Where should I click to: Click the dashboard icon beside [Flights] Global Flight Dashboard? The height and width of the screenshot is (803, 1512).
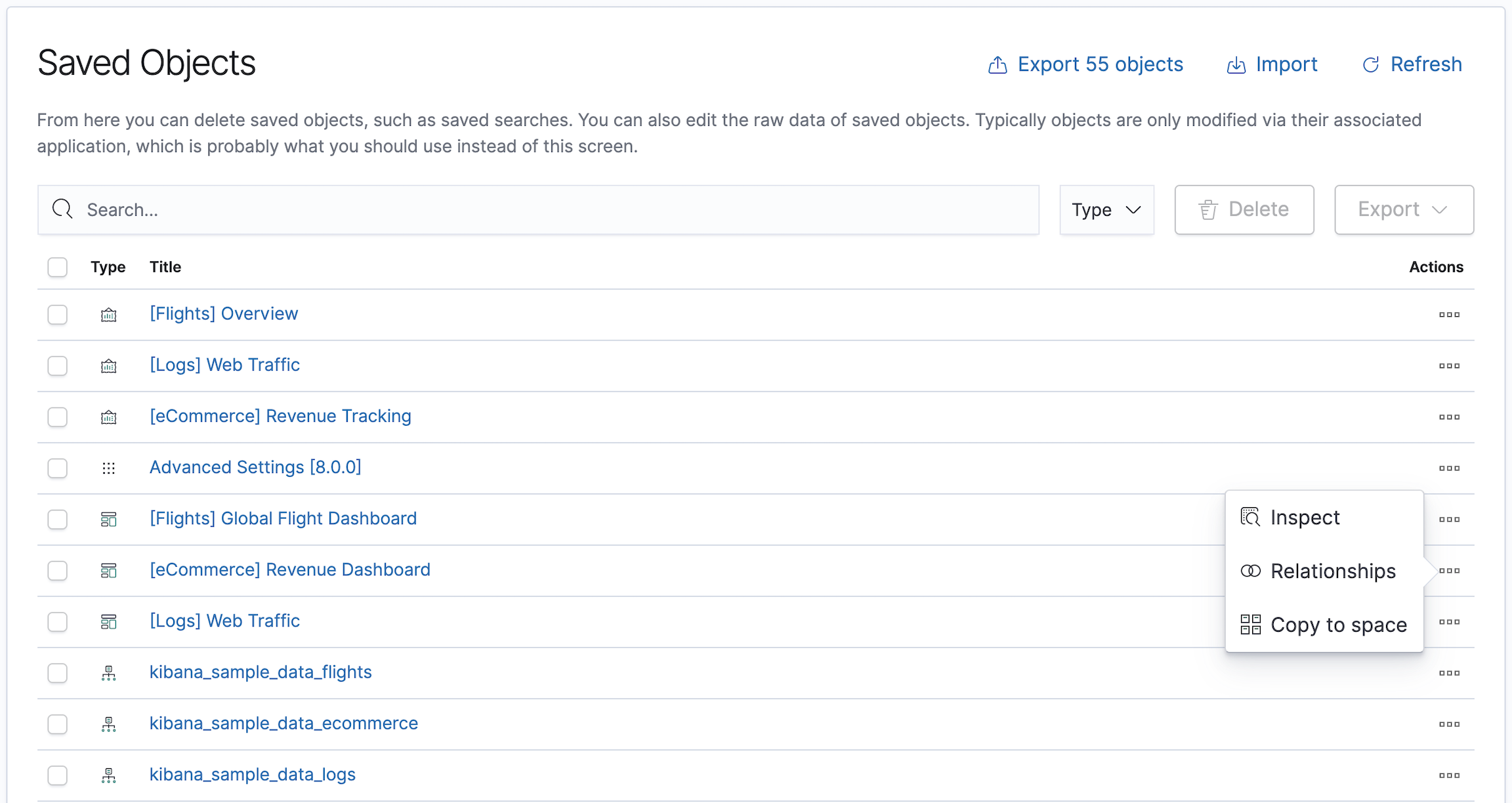108,520
